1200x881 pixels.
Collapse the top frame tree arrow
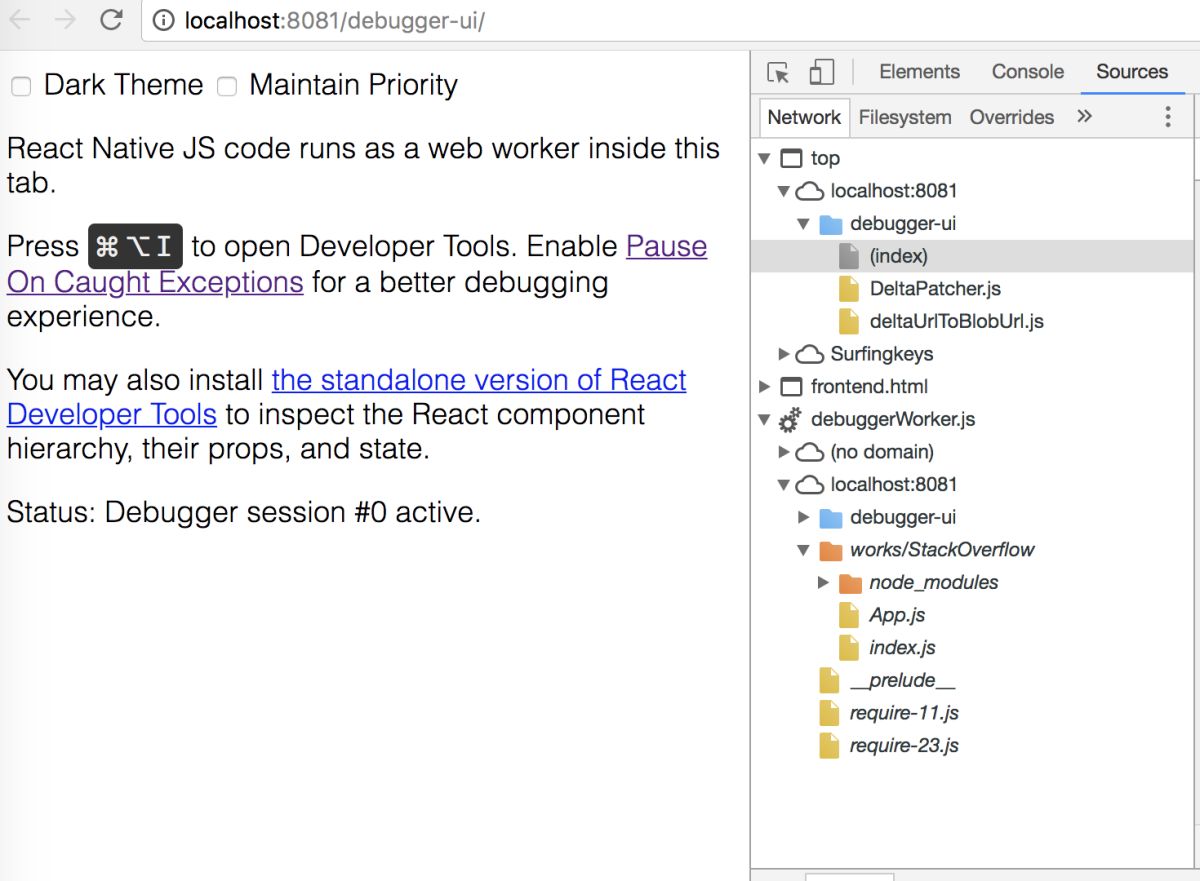click(764, 158)
